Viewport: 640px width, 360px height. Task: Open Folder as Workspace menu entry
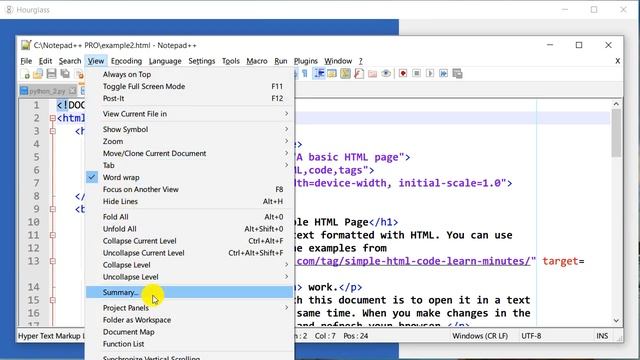tap(189, 320)
